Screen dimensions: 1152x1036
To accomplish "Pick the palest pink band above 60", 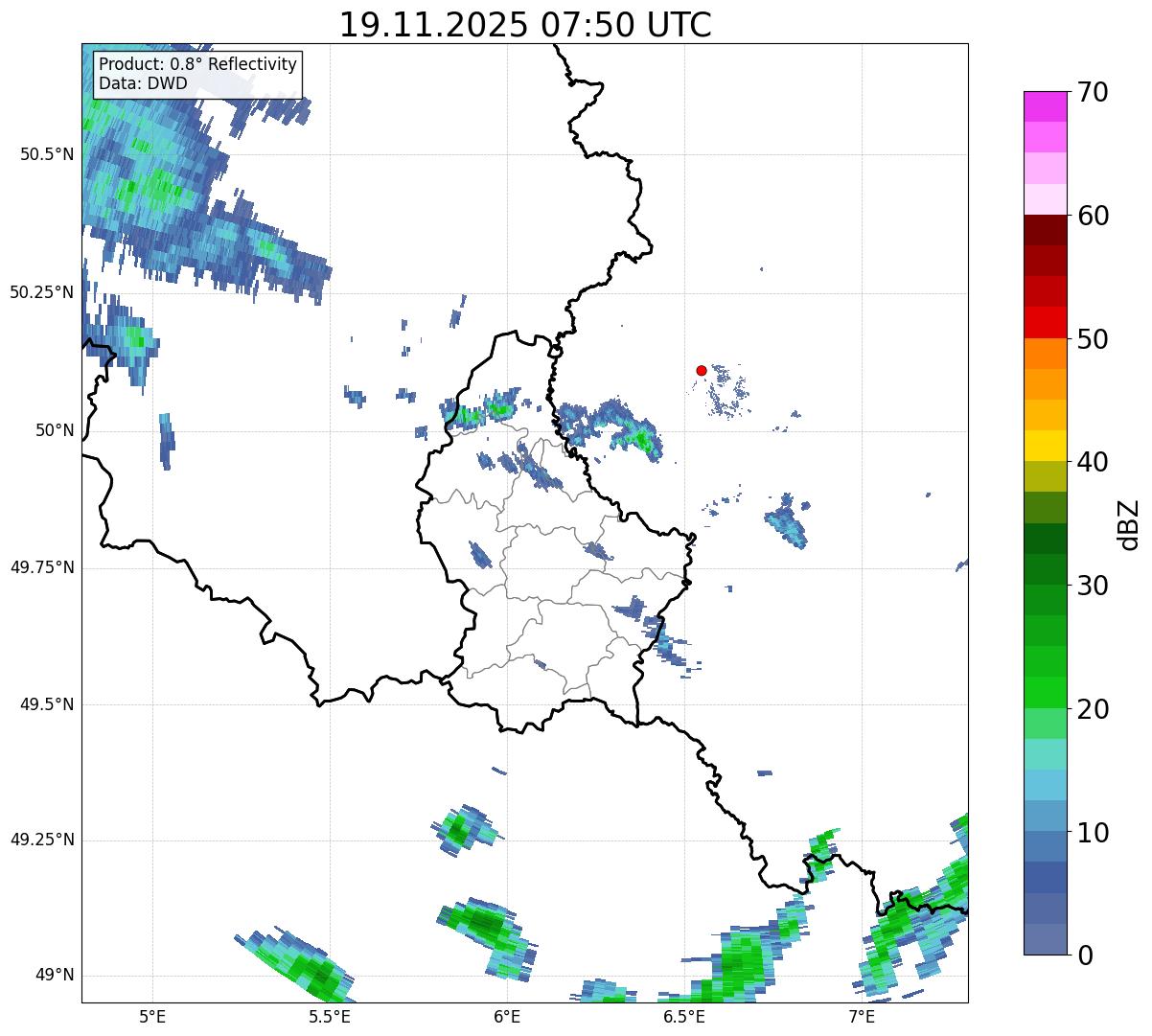I will pyautogui.click(x=1045, y=199).
